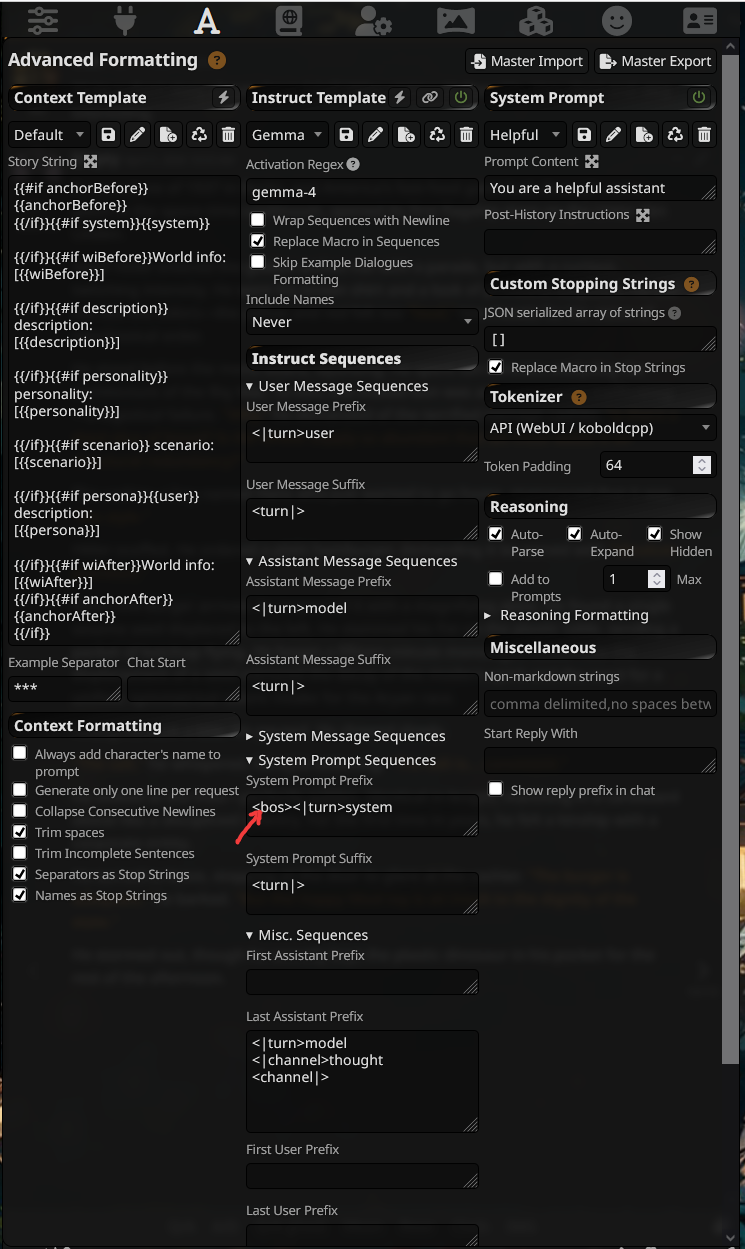
Task: Uncheck Replace Macro in Sequences
Action: point(257,241)
